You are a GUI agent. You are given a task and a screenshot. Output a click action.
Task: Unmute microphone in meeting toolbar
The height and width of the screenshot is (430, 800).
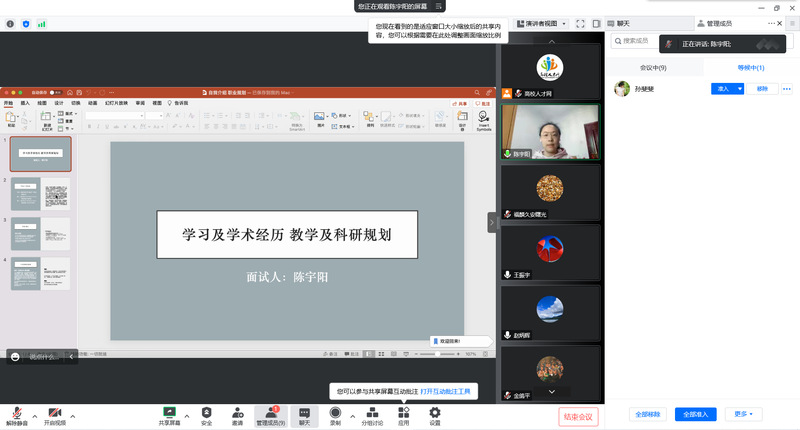click(x=16, y=414)
